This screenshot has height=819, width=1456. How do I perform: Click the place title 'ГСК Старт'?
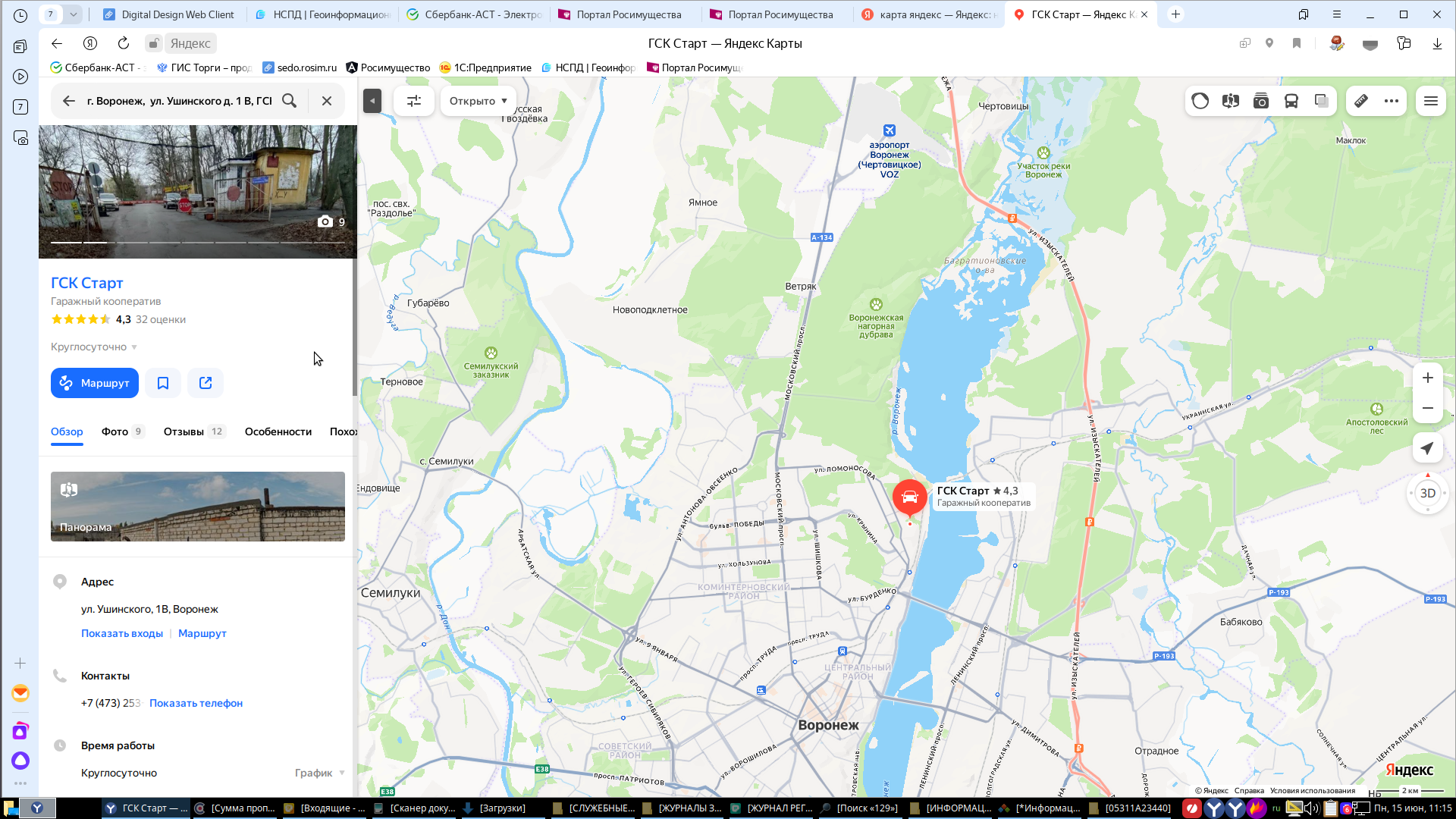click(x=87, y=283)
